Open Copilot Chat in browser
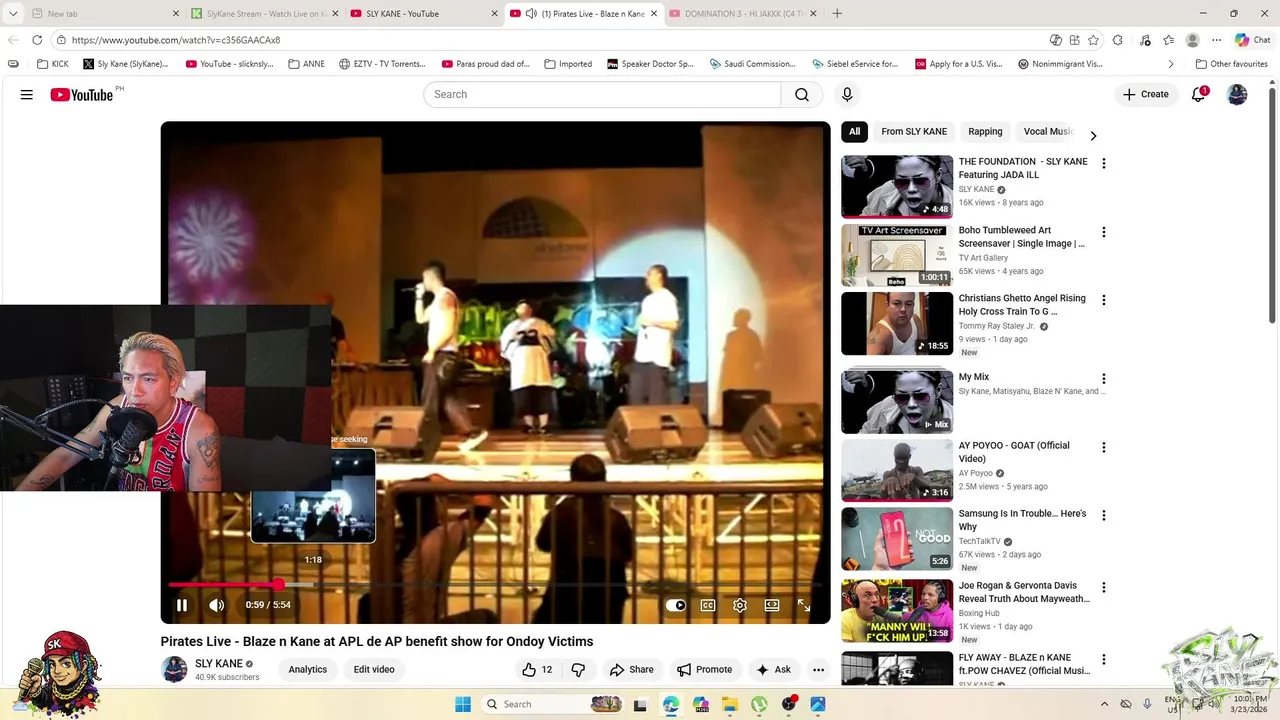 click(1252, 40)
